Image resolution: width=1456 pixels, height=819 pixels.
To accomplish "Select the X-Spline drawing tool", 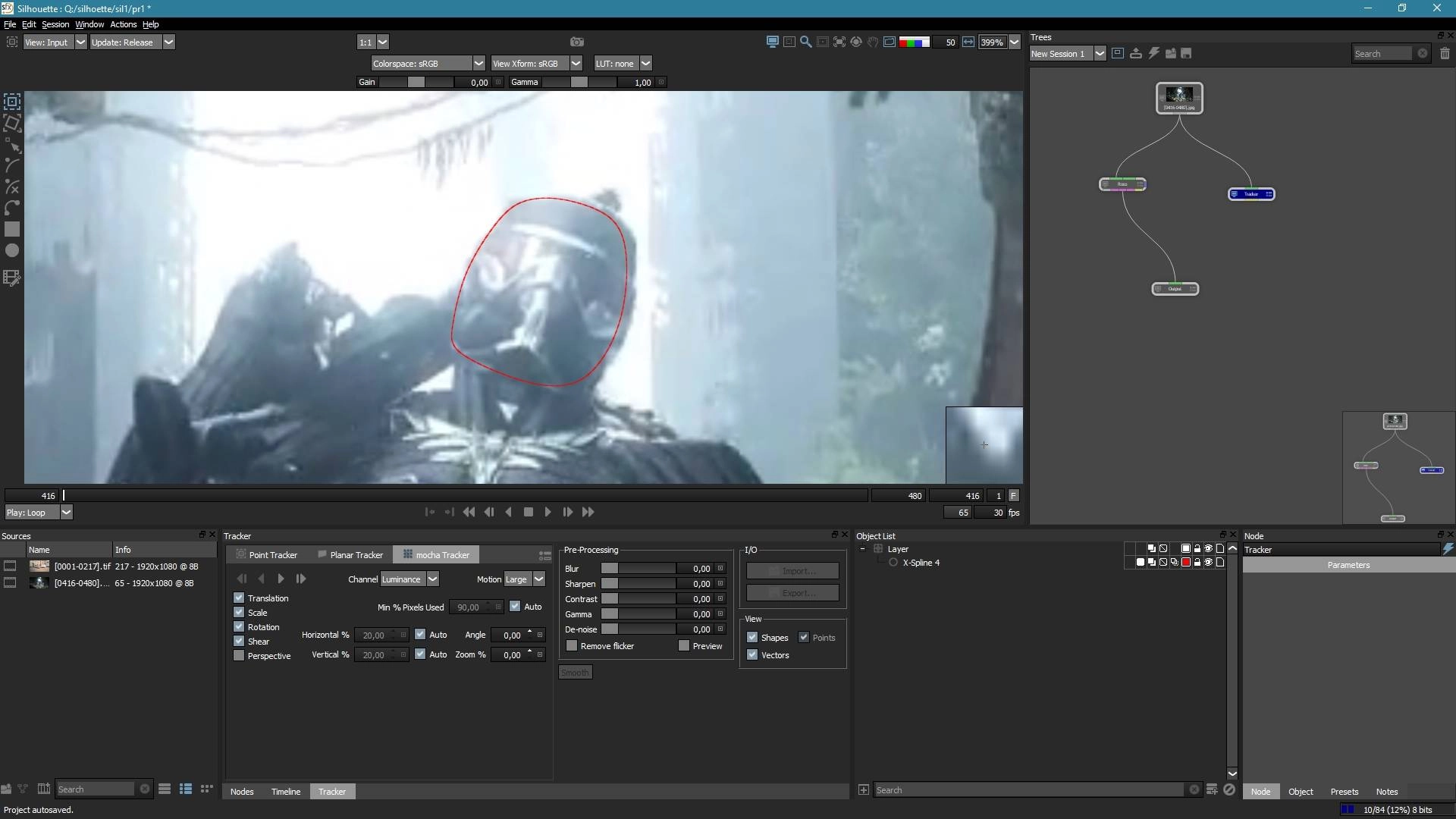I will point(12,186).
